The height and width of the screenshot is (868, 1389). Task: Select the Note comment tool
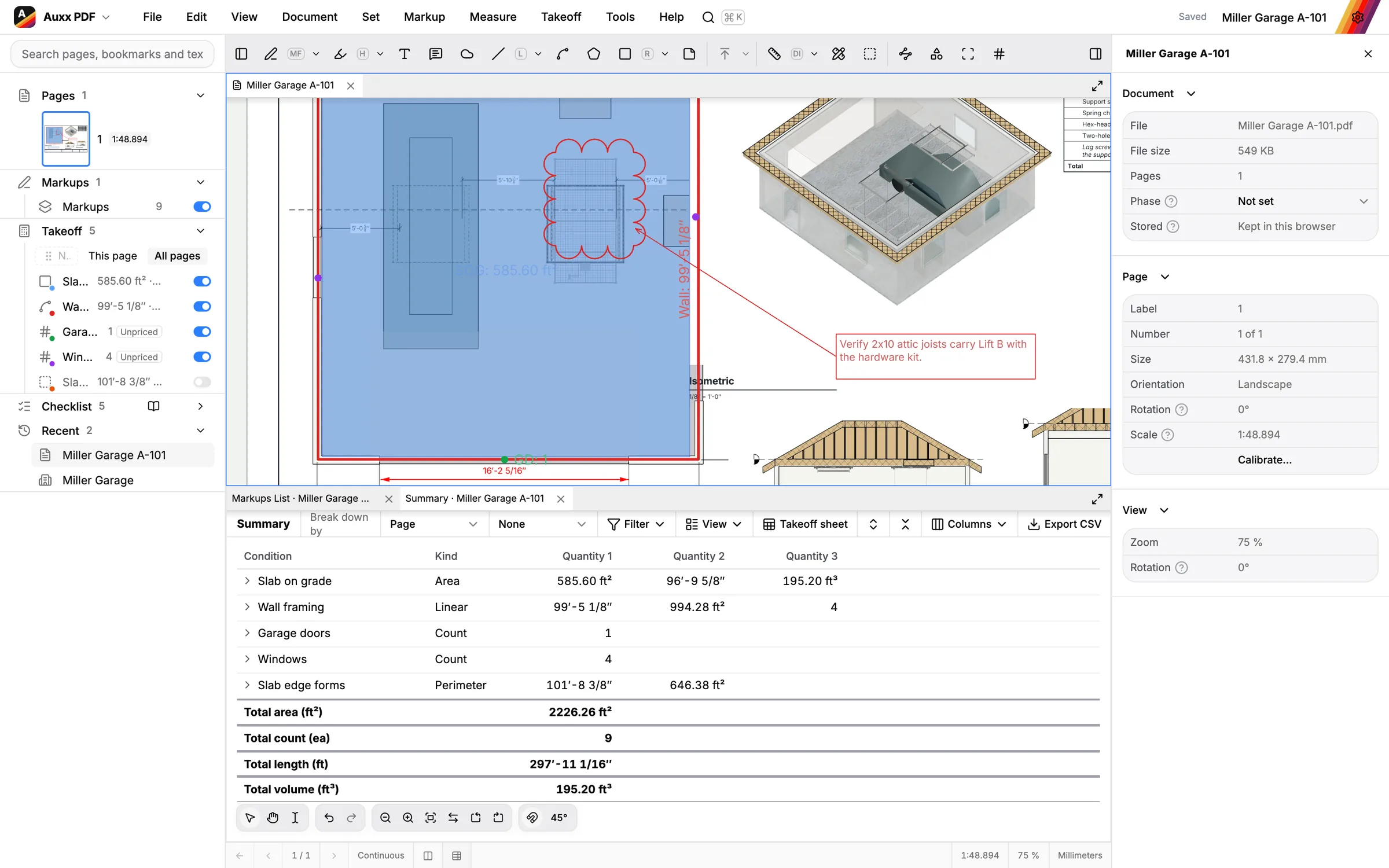[435, 54]
